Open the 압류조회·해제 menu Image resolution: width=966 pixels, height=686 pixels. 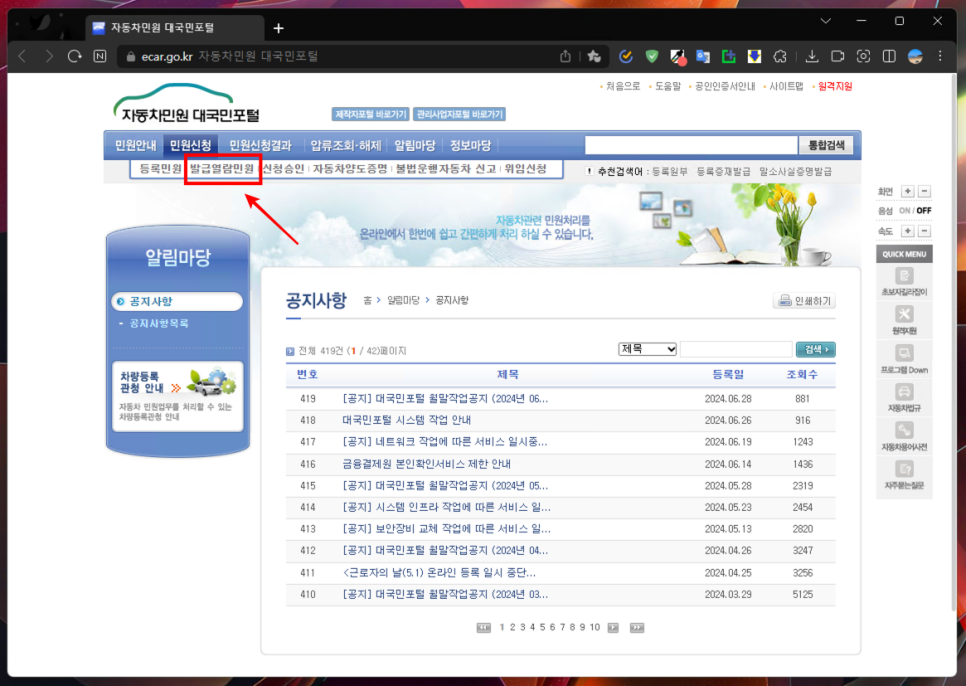[346, 145]
